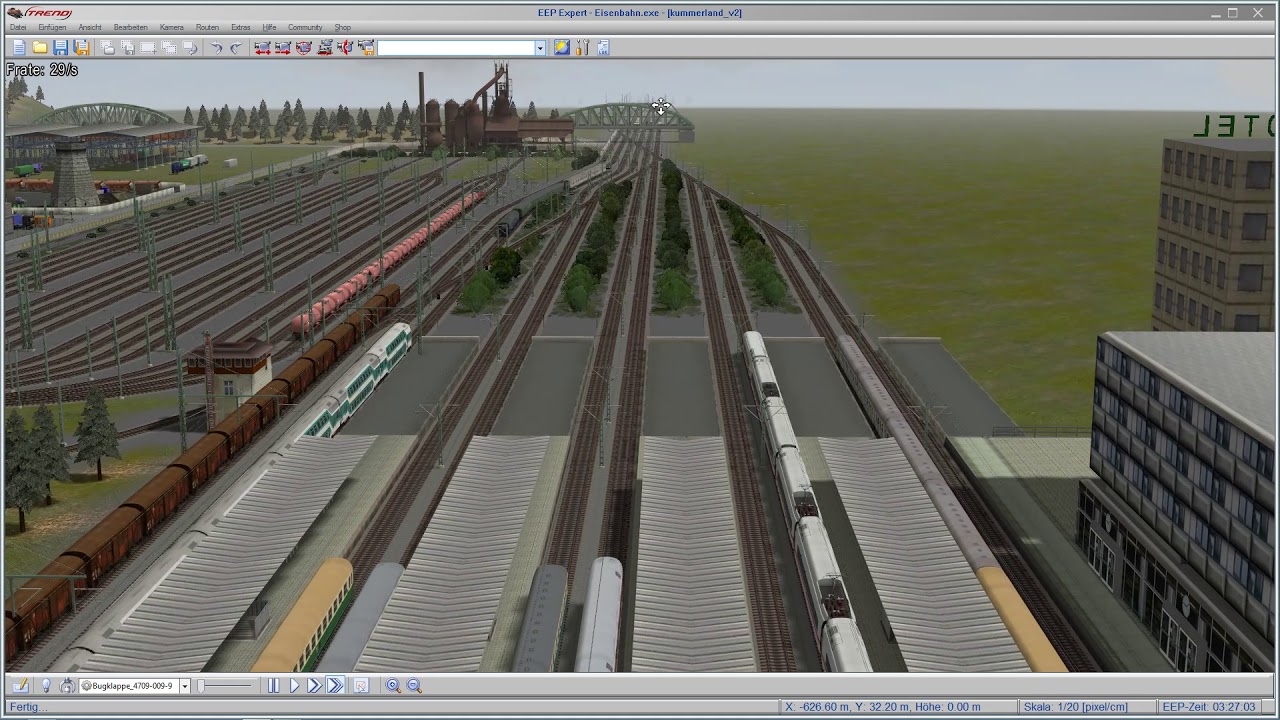
Task: Open the environment globe icon
Action: click(562, 48)
